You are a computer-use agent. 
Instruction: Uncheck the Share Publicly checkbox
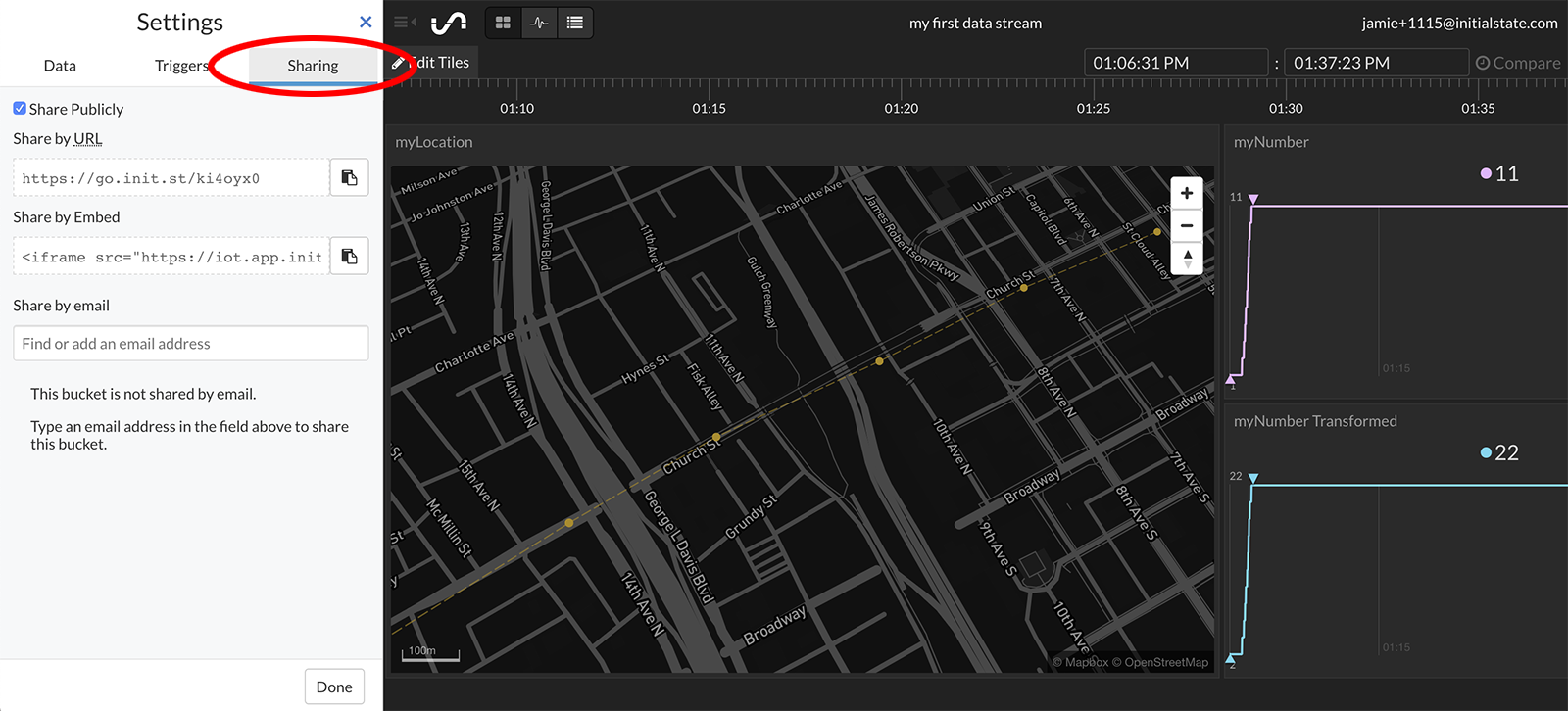tap(20, 109)
